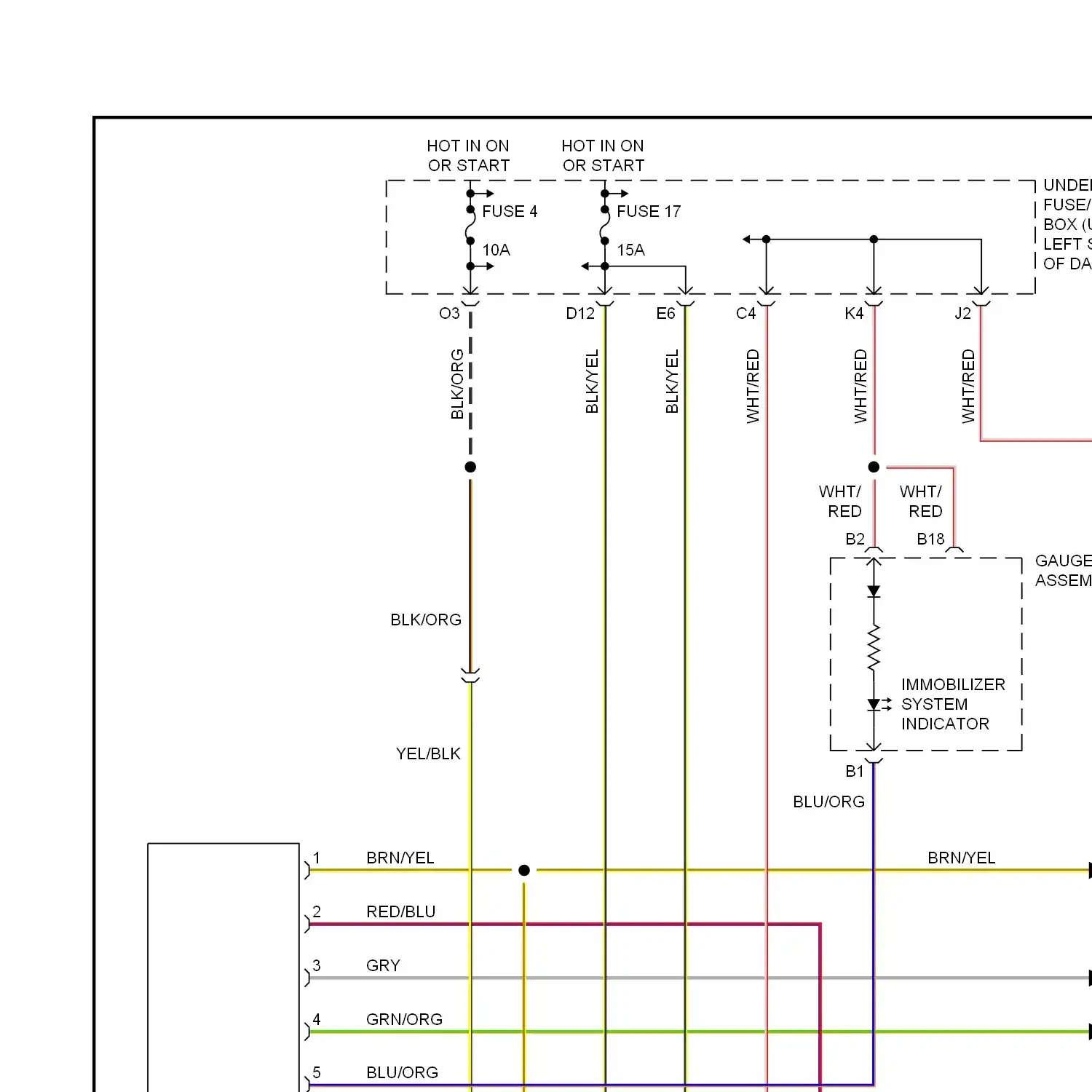
Task: Click vertical WHT/RED label below J2
Action: (x=968, y=387)
